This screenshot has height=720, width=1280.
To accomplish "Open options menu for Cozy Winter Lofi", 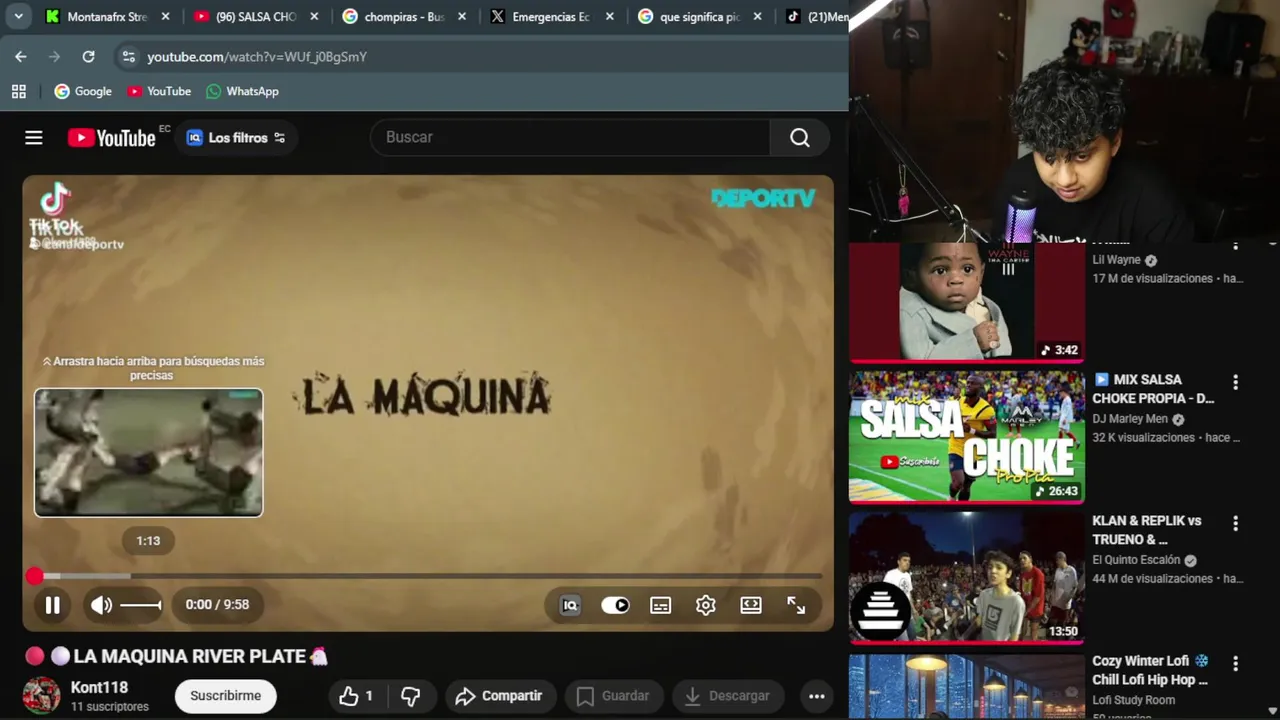I will pos(1236,663).
